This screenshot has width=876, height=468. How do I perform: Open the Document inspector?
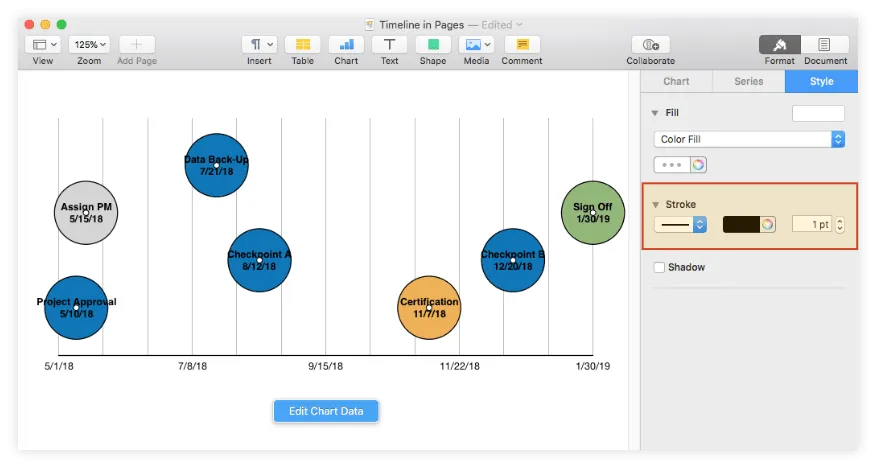click(x=825, y=45)
